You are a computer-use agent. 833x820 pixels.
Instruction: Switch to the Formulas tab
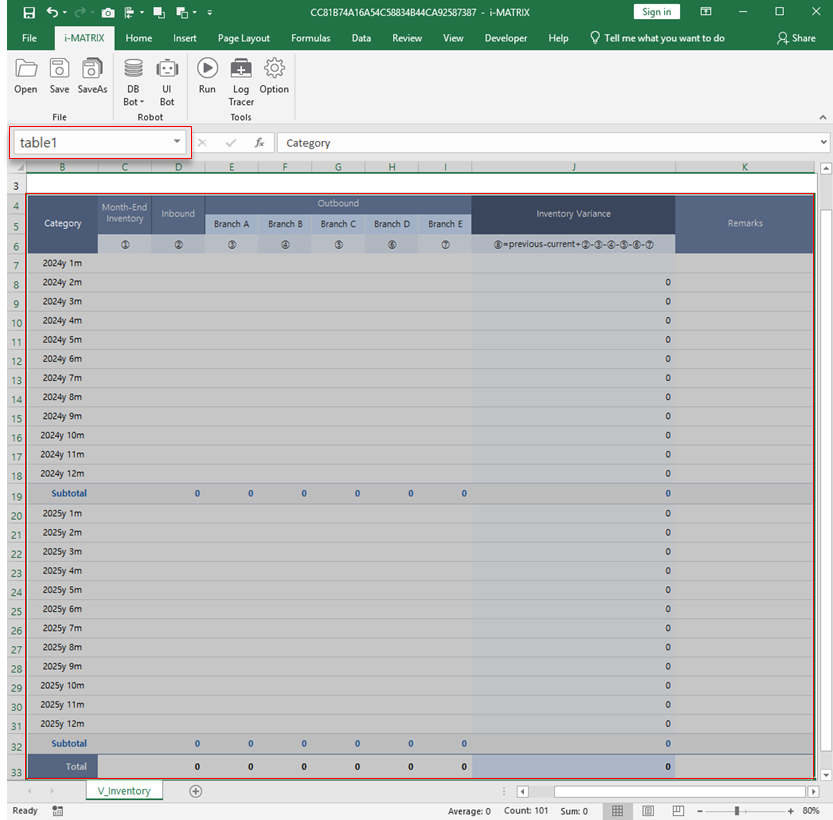click(x=310, y=37)
